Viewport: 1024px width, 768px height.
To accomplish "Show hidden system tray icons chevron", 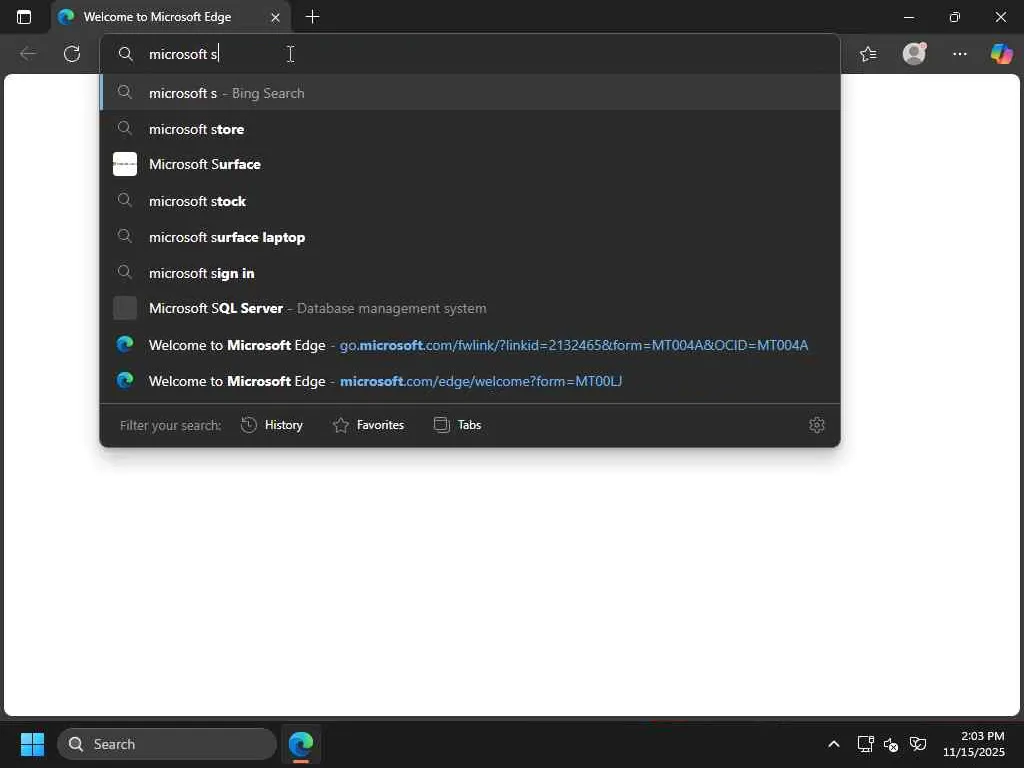I will [834, 744].
